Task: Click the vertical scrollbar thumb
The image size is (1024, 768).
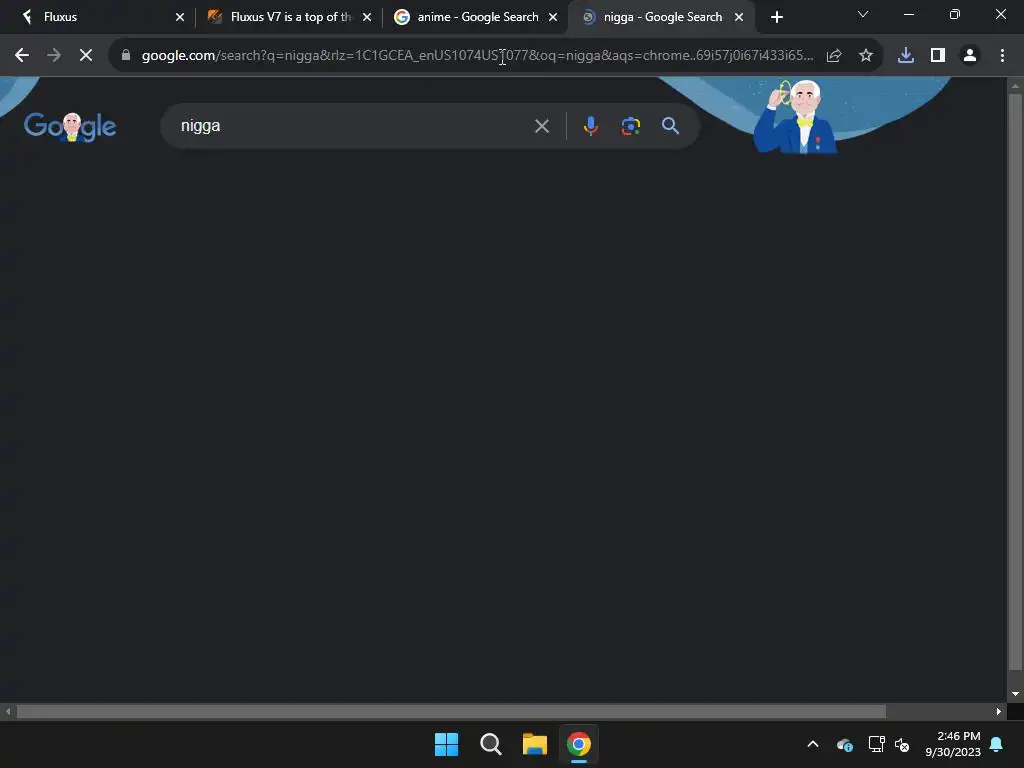Action: coord(1015,382)
